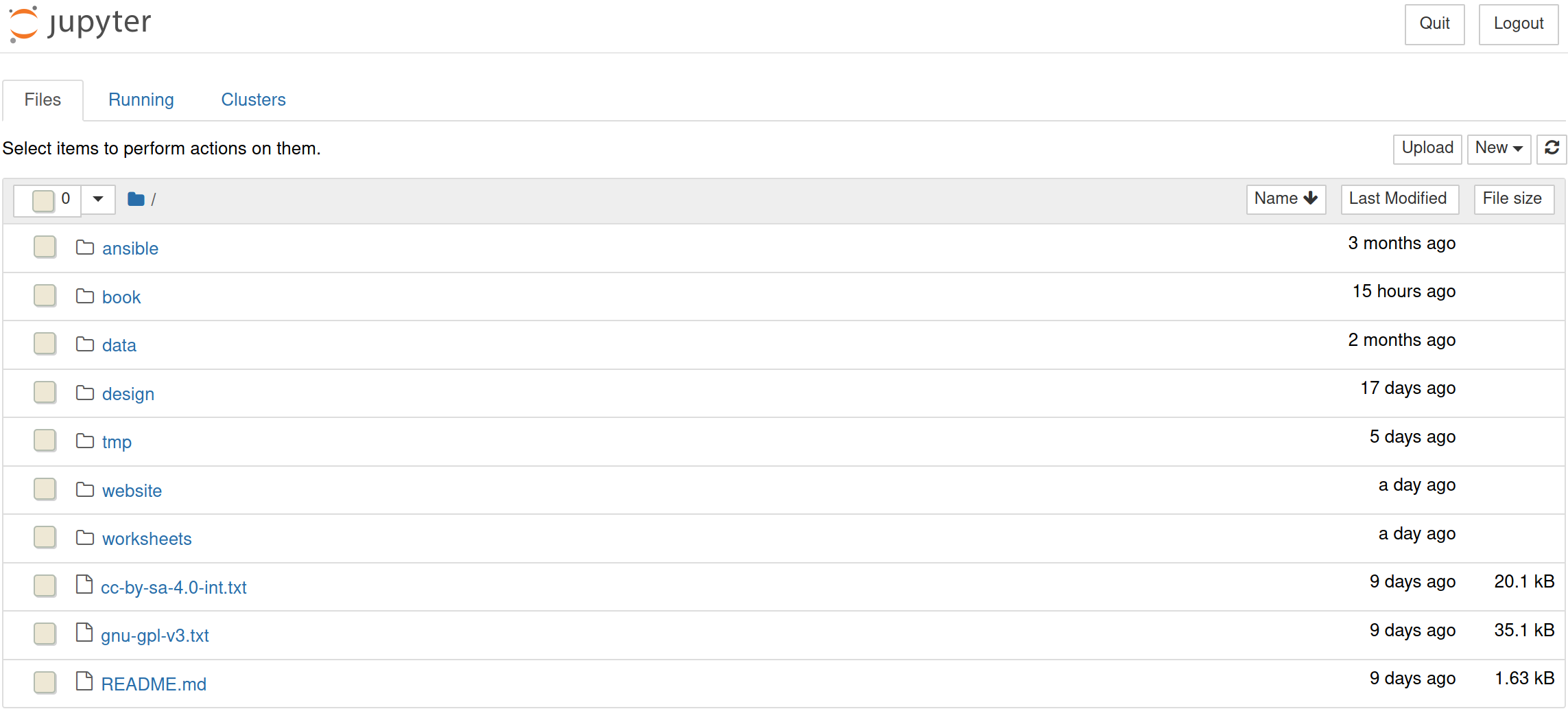Sort files by Name
This screenshot has height=709, width=1568.
(x=1285, y=198)
